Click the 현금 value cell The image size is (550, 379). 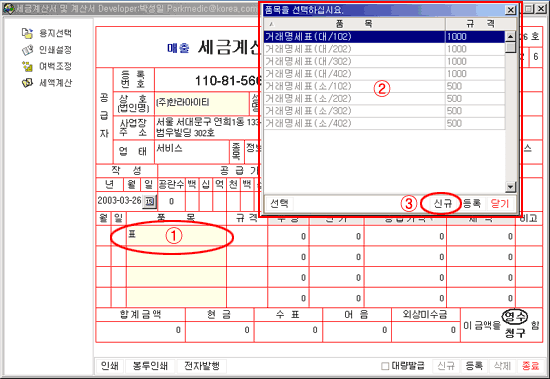(219, 331)
